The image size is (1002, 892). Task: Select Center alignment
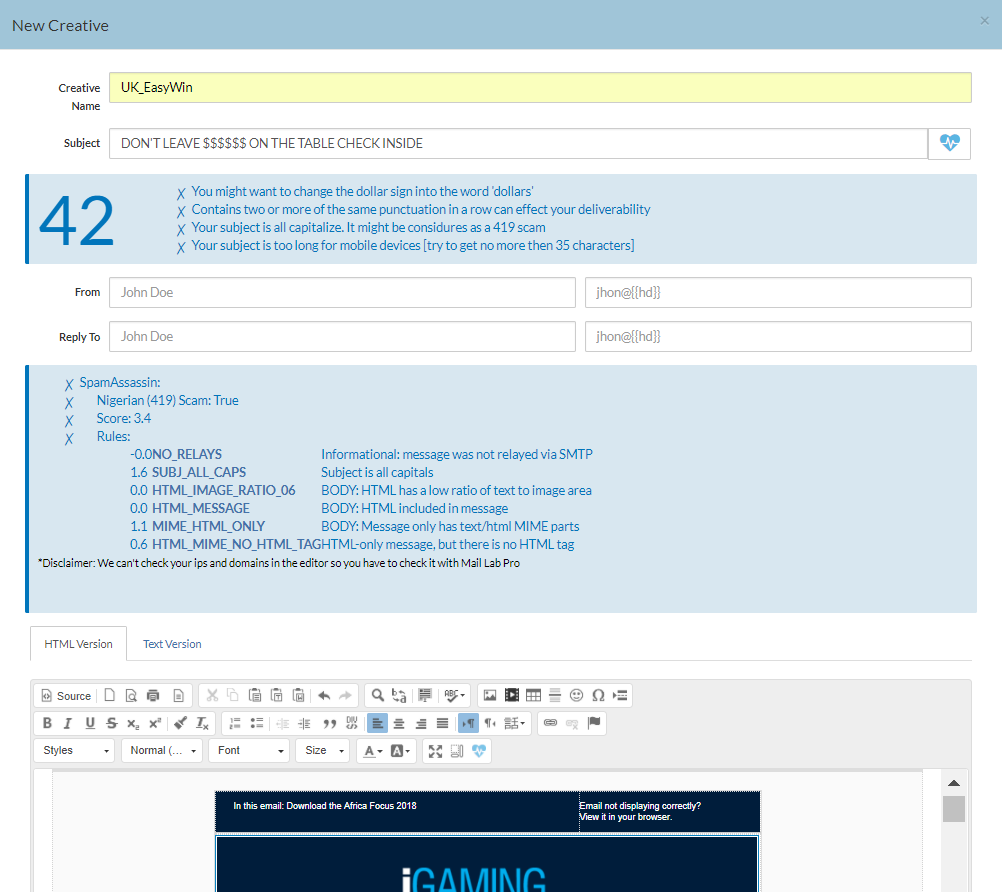point(399,723)
